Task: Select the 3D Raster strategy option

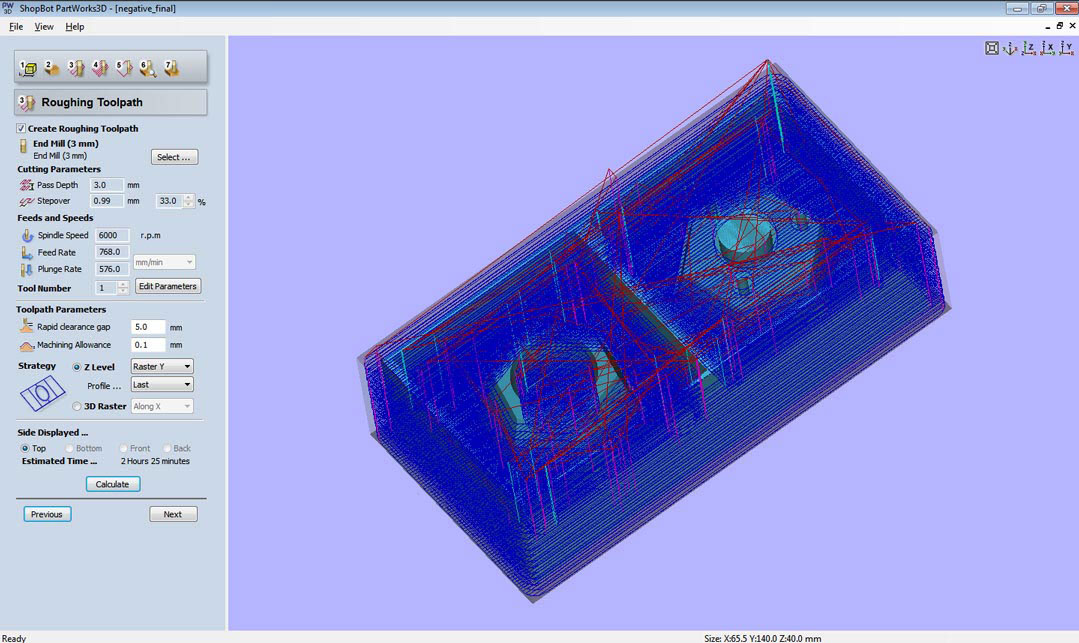Action: coord(76,406)
